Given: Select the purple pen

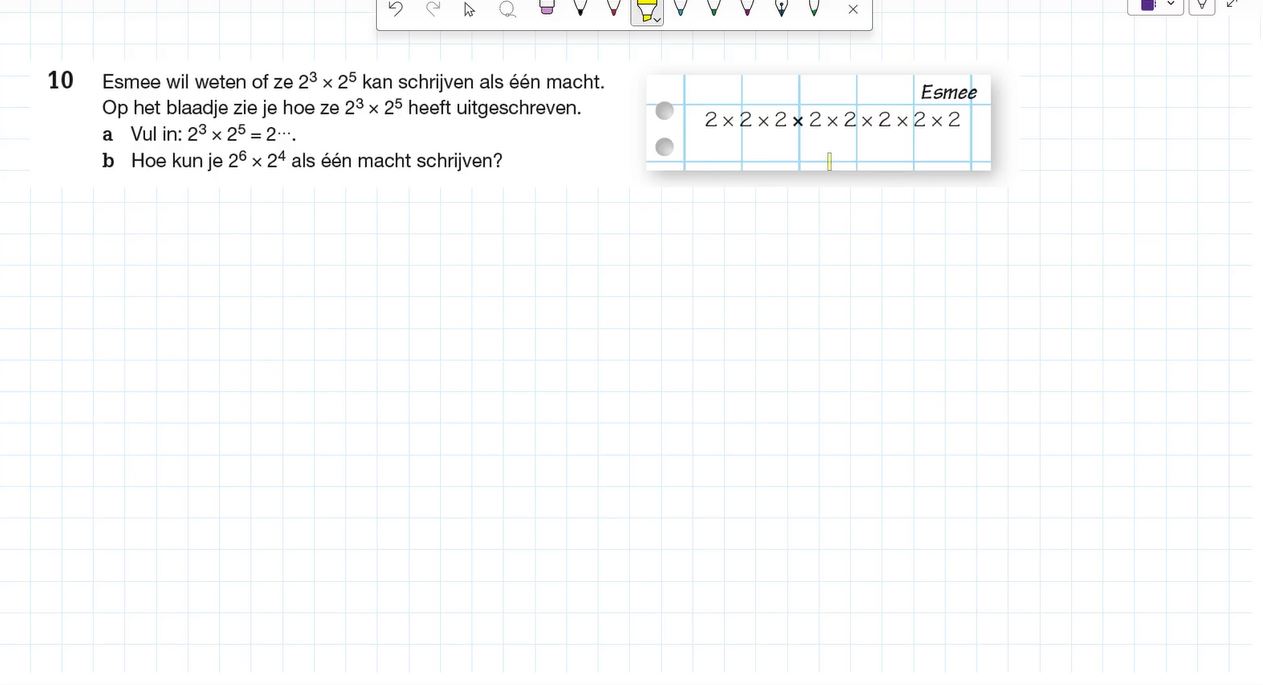Looking at the screenshot, I should [747, 8].
